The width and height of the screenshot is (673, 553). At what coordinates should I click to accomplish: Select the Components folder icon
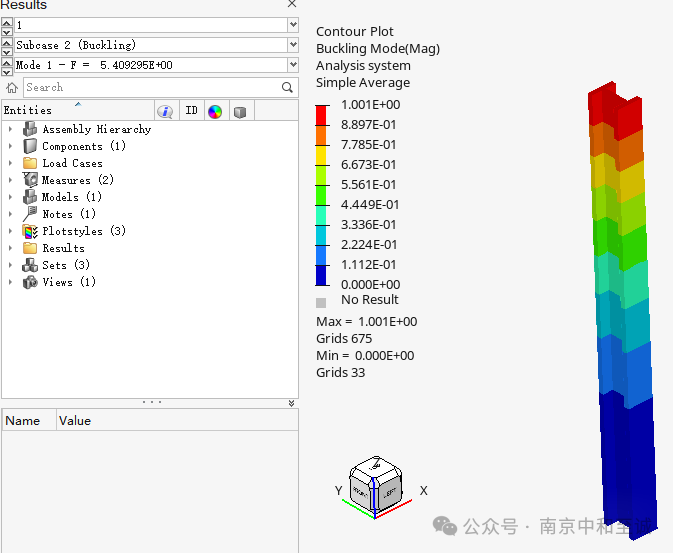coord(30,146)
